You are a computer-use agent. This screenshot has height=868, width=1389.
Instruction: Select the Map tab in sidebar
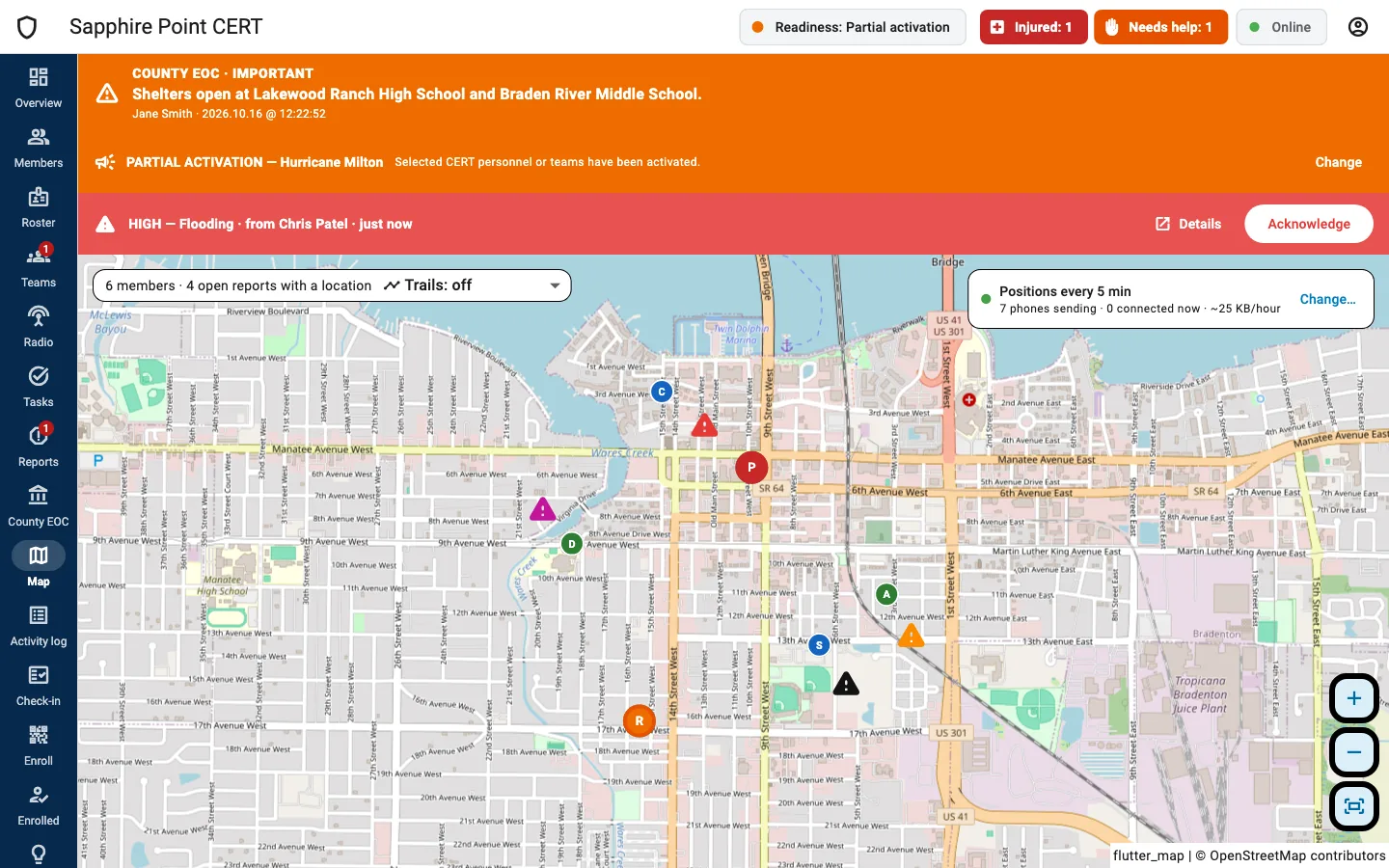point(39,566)
